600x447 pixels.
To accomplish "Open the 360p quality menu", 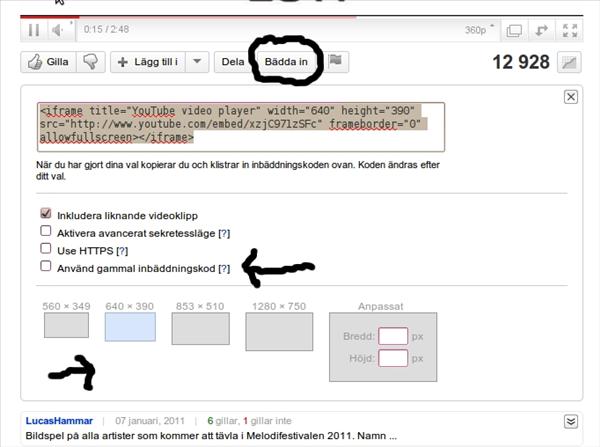I will click(479, 30).
